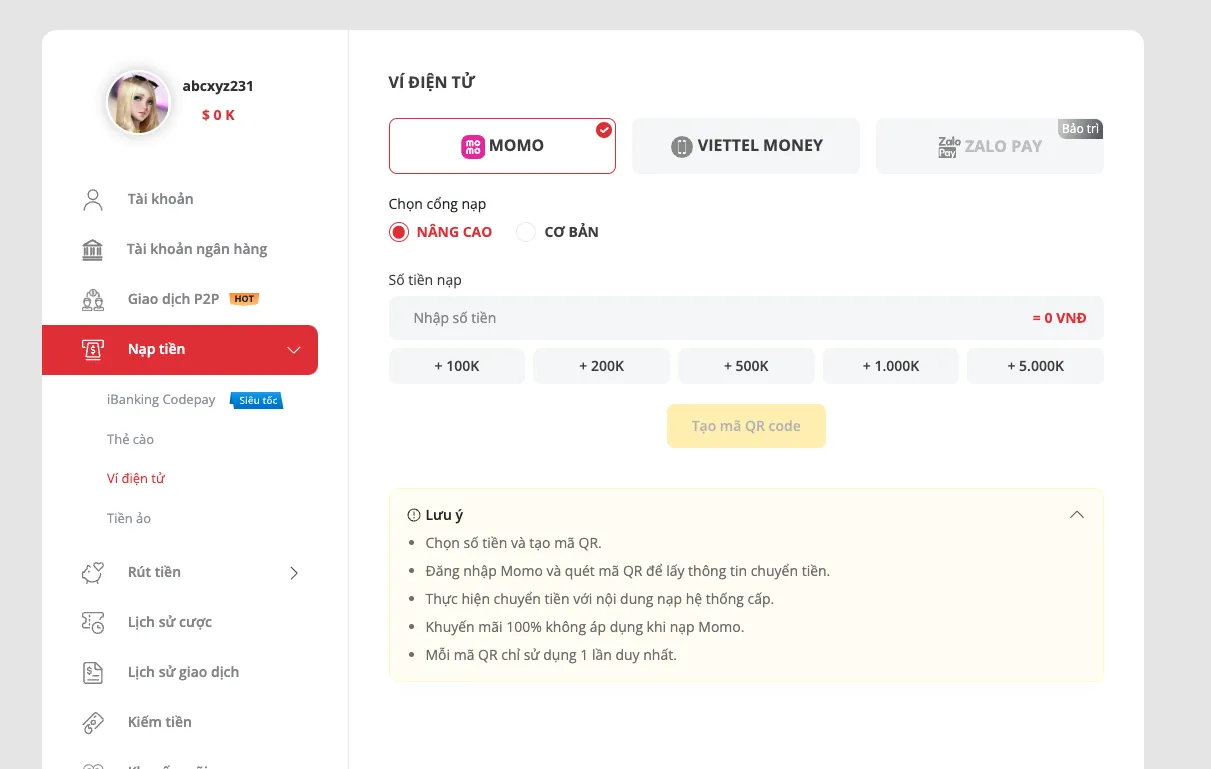Select the VIETTEL MONEY wallet tab
This screenshot has height=769, width=1211.
[746, 146]
